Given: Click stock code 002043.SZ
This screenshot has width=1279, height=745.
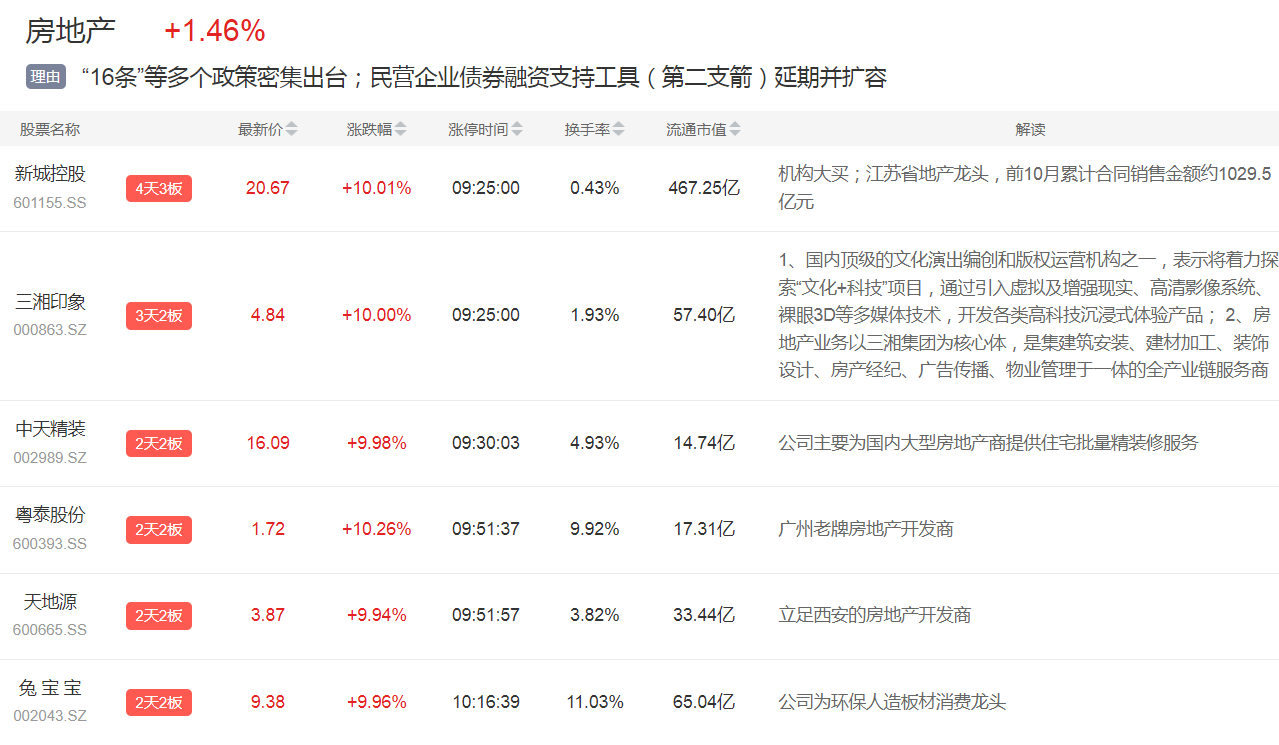Looking at the screenshot, I should [x=50, y=716].
